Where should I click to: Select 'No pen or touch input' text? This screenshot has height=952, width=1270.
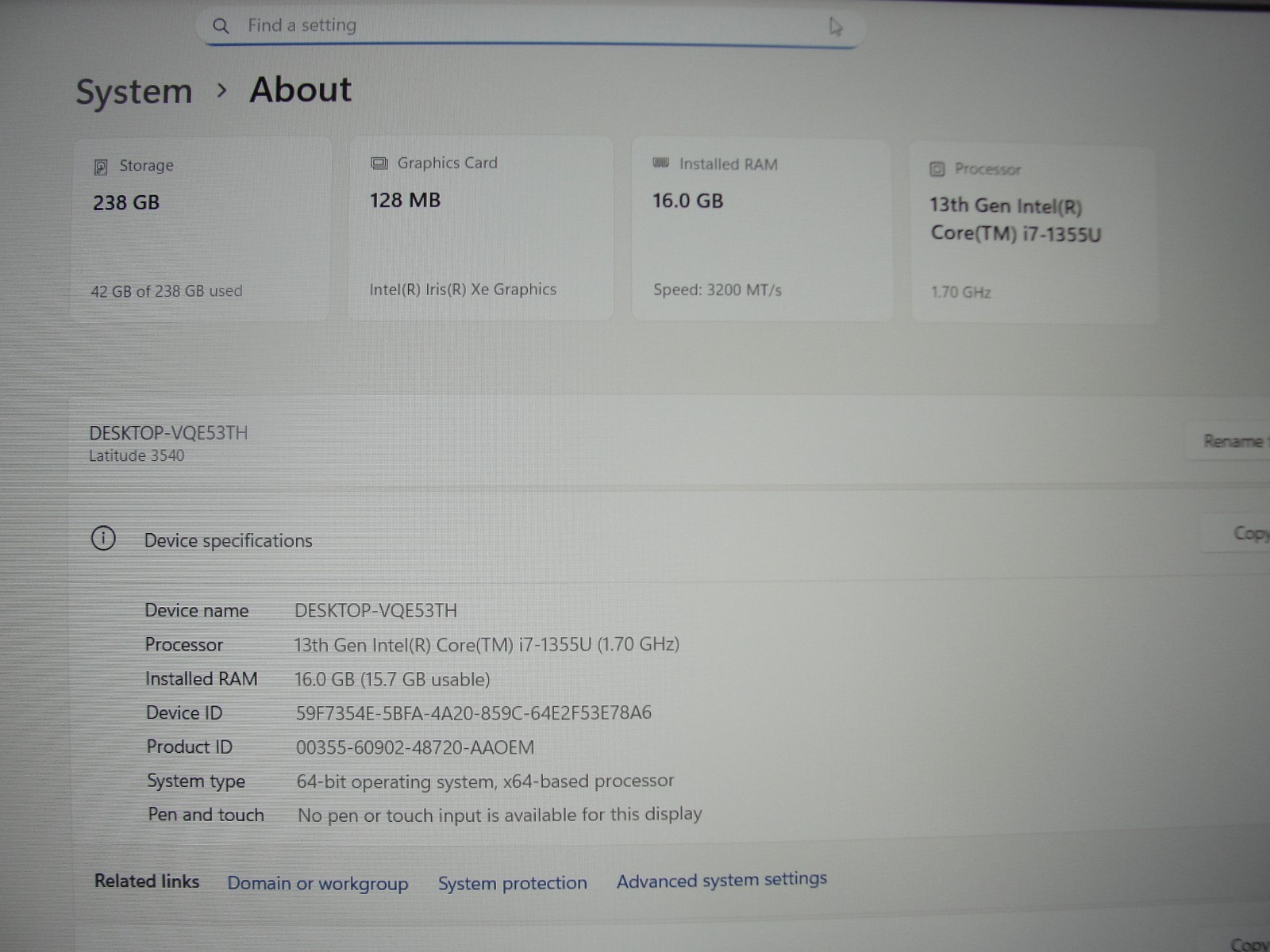pyautogui.click(x=500, y=815)
